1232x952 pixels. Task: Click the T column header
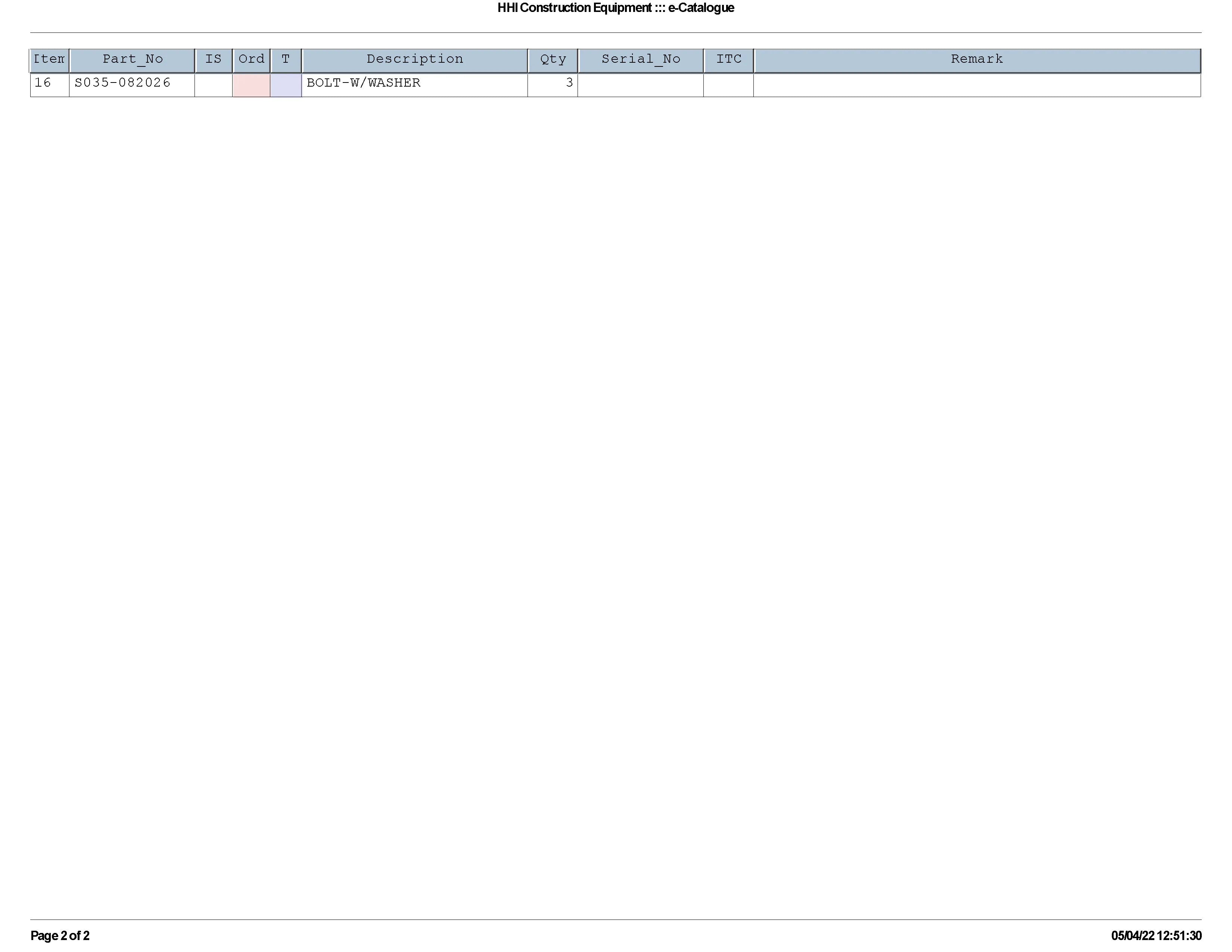[286, 59]
